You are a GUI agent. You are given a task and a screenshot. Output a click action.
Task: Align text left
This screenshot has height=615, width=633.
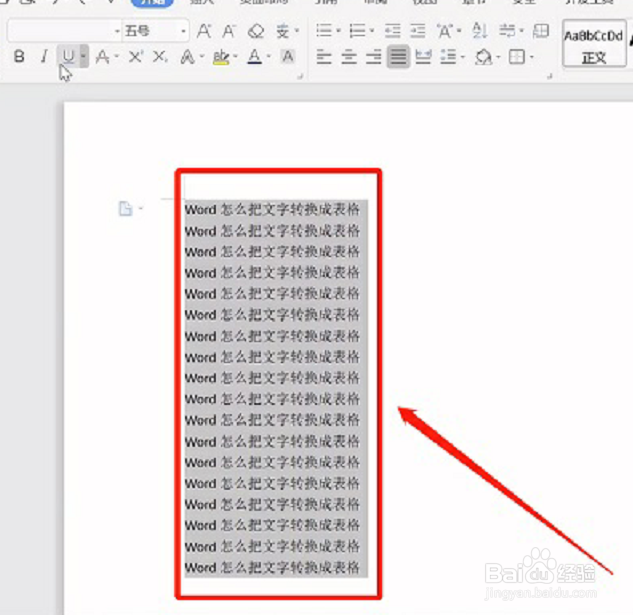pyautogui.click(x=324, y=57)
